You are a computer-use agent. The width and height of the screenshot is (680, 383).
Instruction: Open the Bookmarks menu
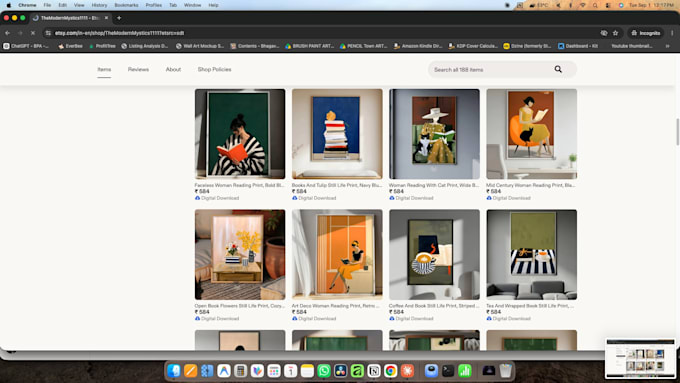126,5
